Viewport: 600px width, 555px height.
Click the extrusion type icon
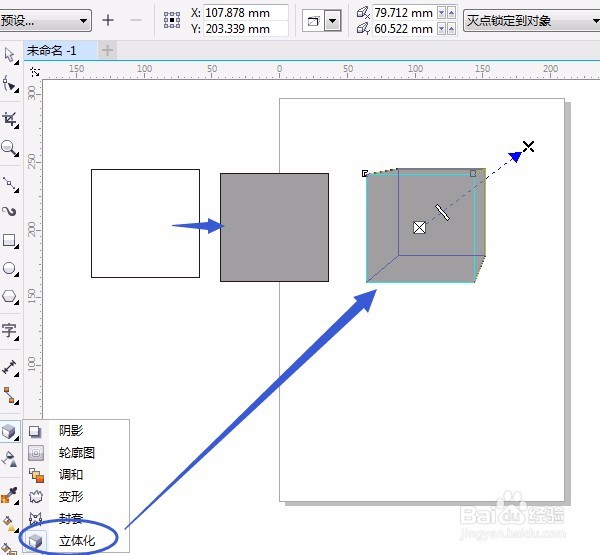tap(313, 21)
